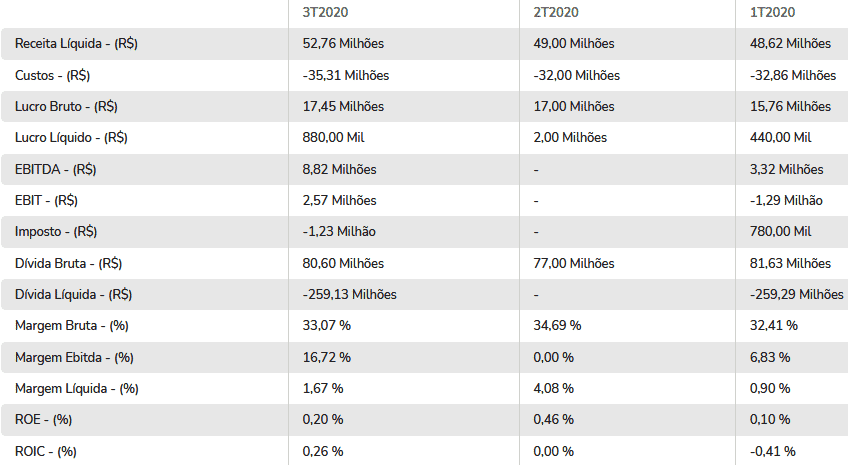Select the 2T2020 column header
Viewport: 848px width, 465px height.
tap(556, 12)
